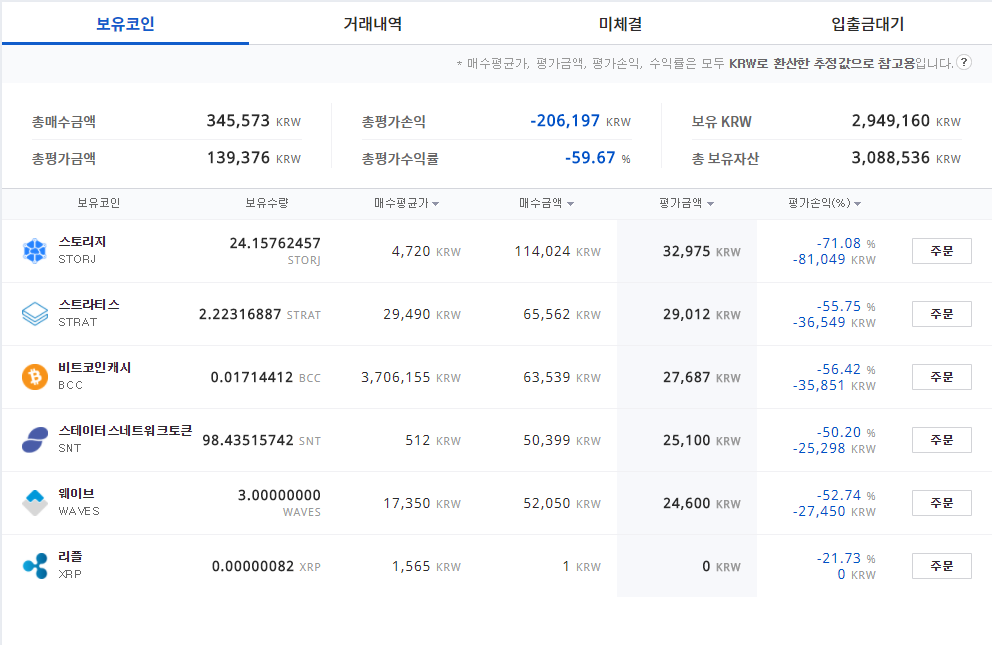This screenshot has width=992, height=645.
Task: Select coin name 비트코인캐시
Action: 94,367
